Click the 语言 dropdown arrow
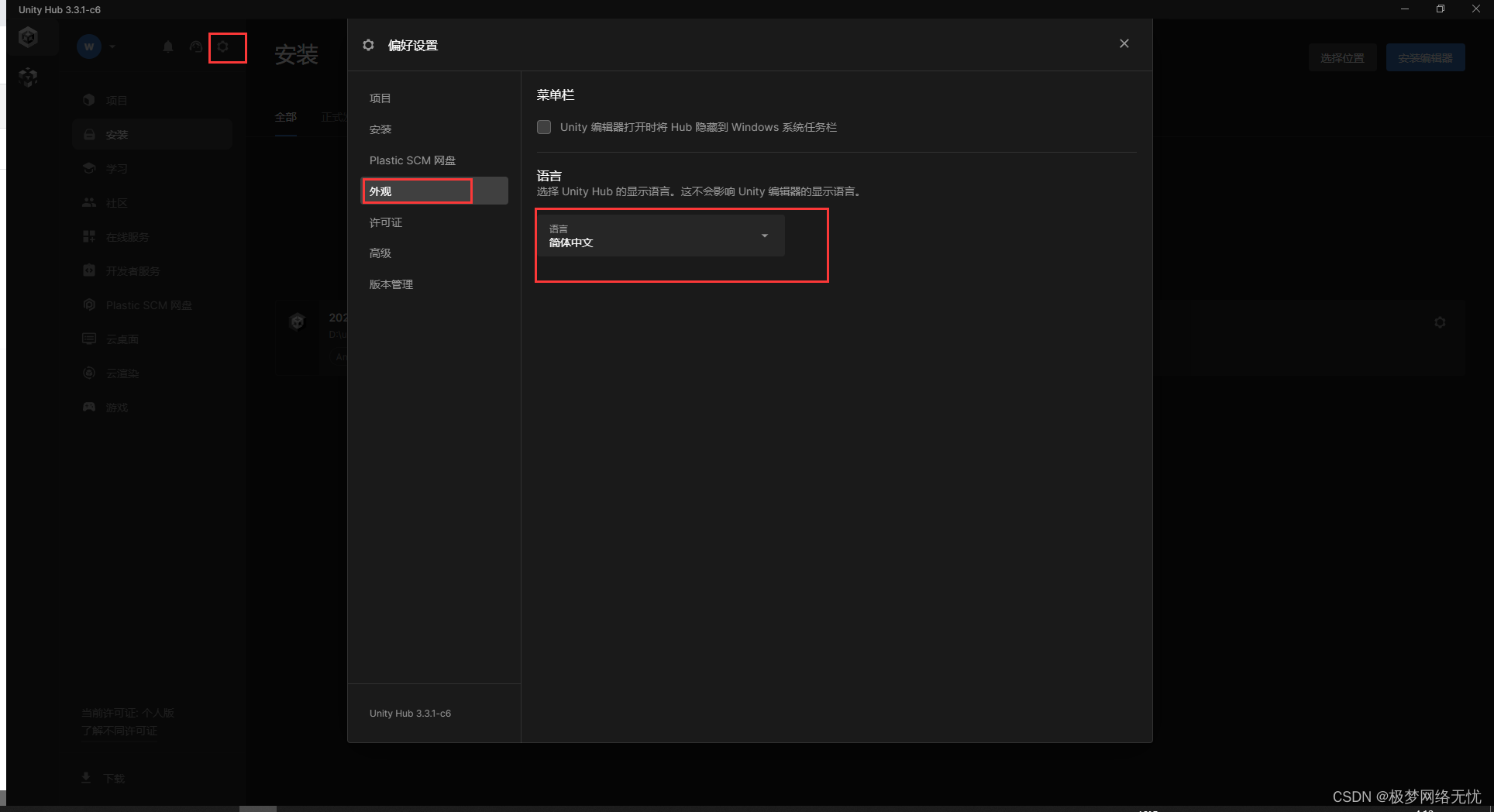 (765, 236)
